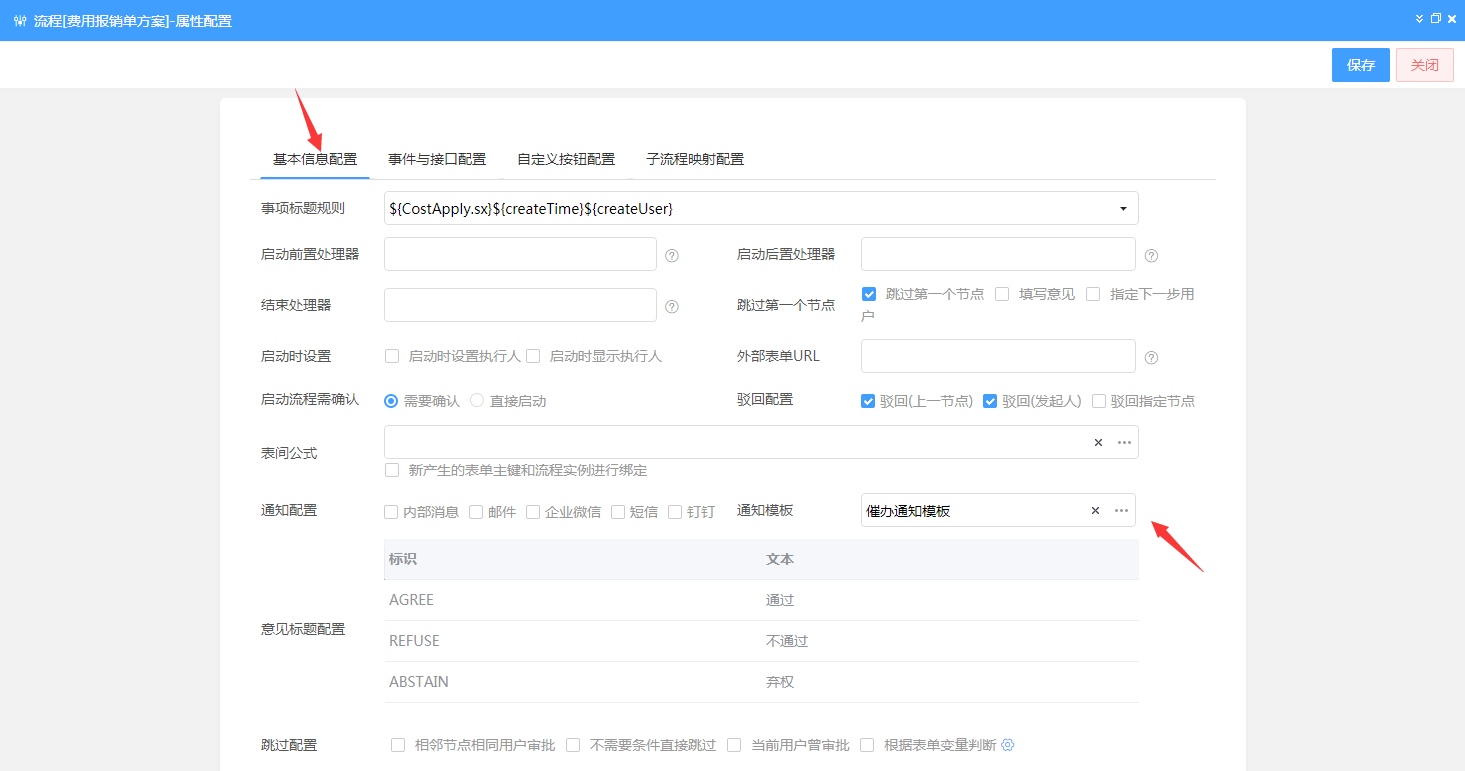
Task: Enable 驳回指定节点 checkbox
Action: click(1099, 401)
